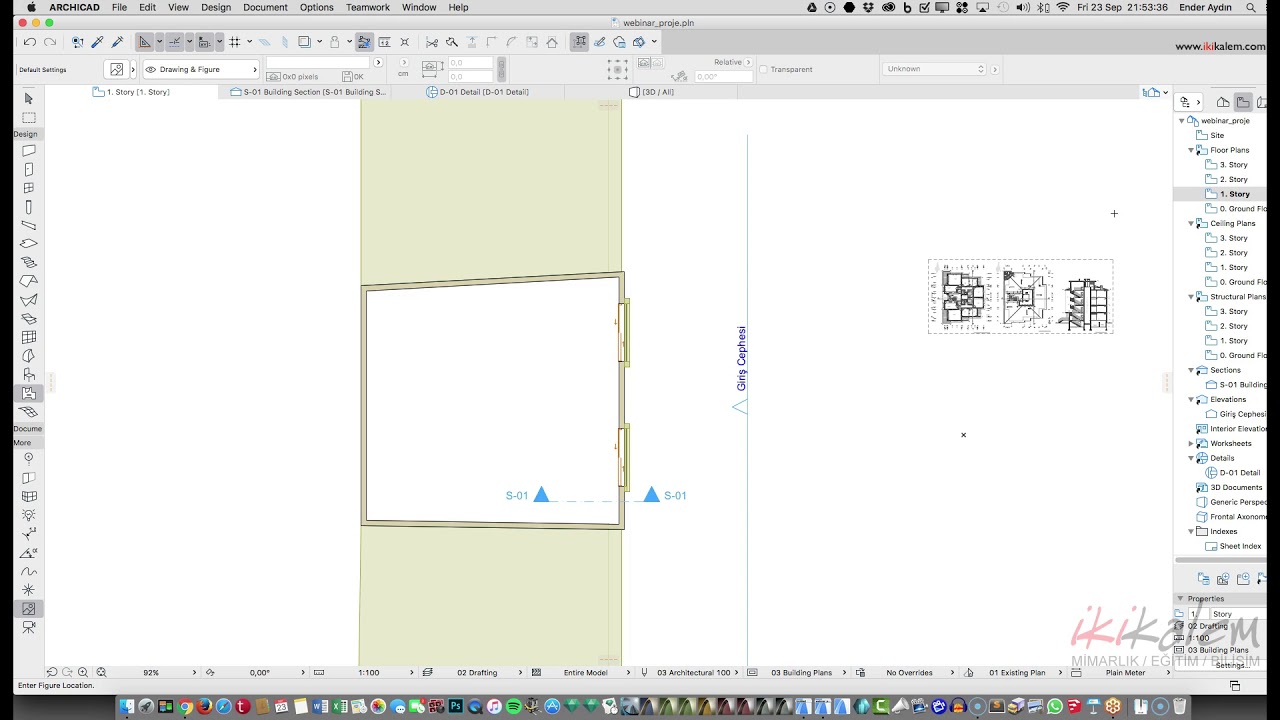The image size is (1280, 720).
Task: Activate the Inject Parameters syringe
Action: tap(117, 42)
